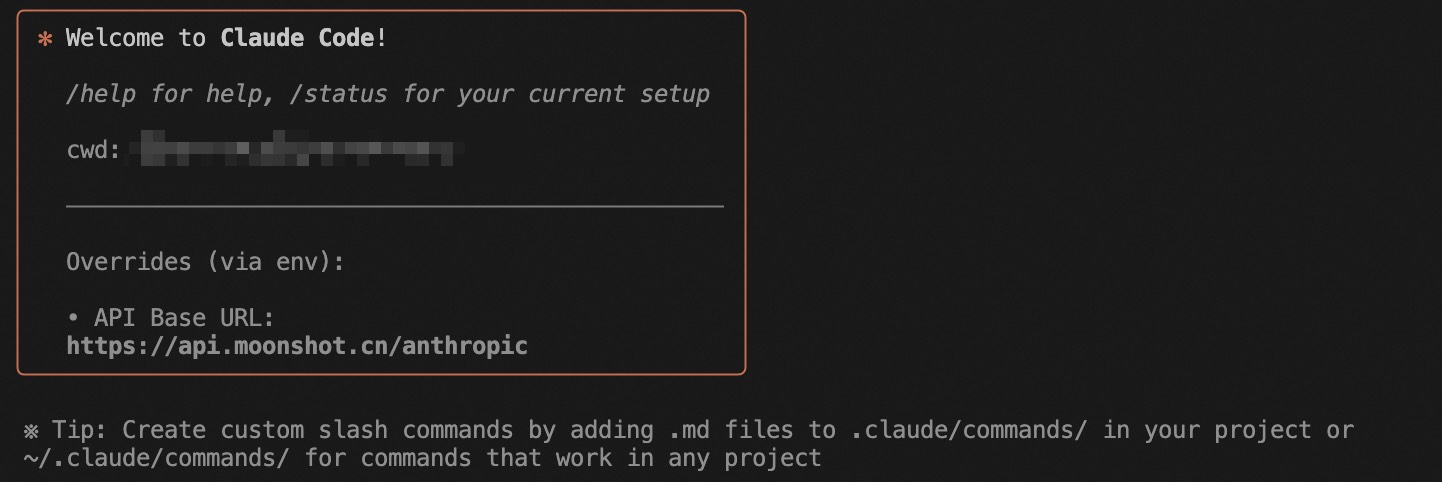Click the horizontal divider line
This screenshot has width=1442, height=482.
click(394, 206)
